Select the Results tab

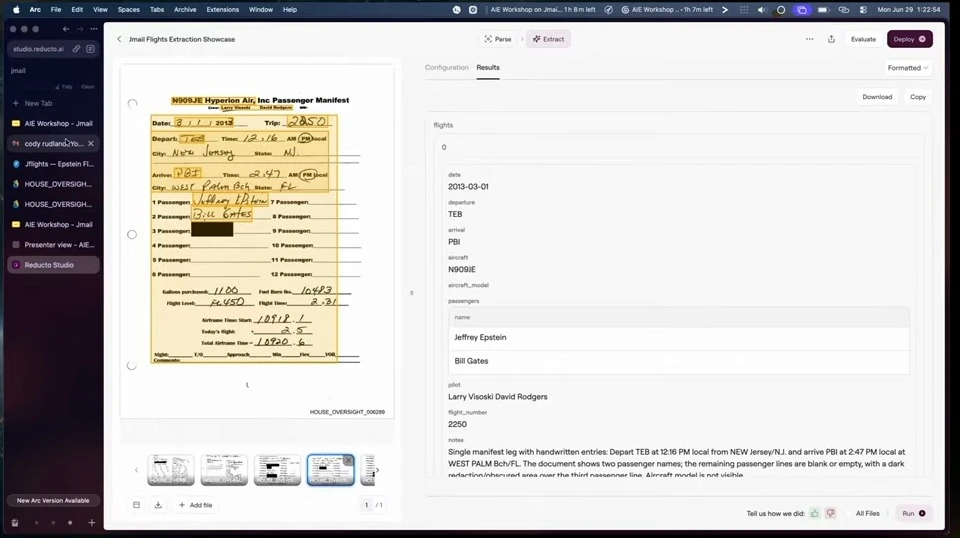(x=488, y=67)
